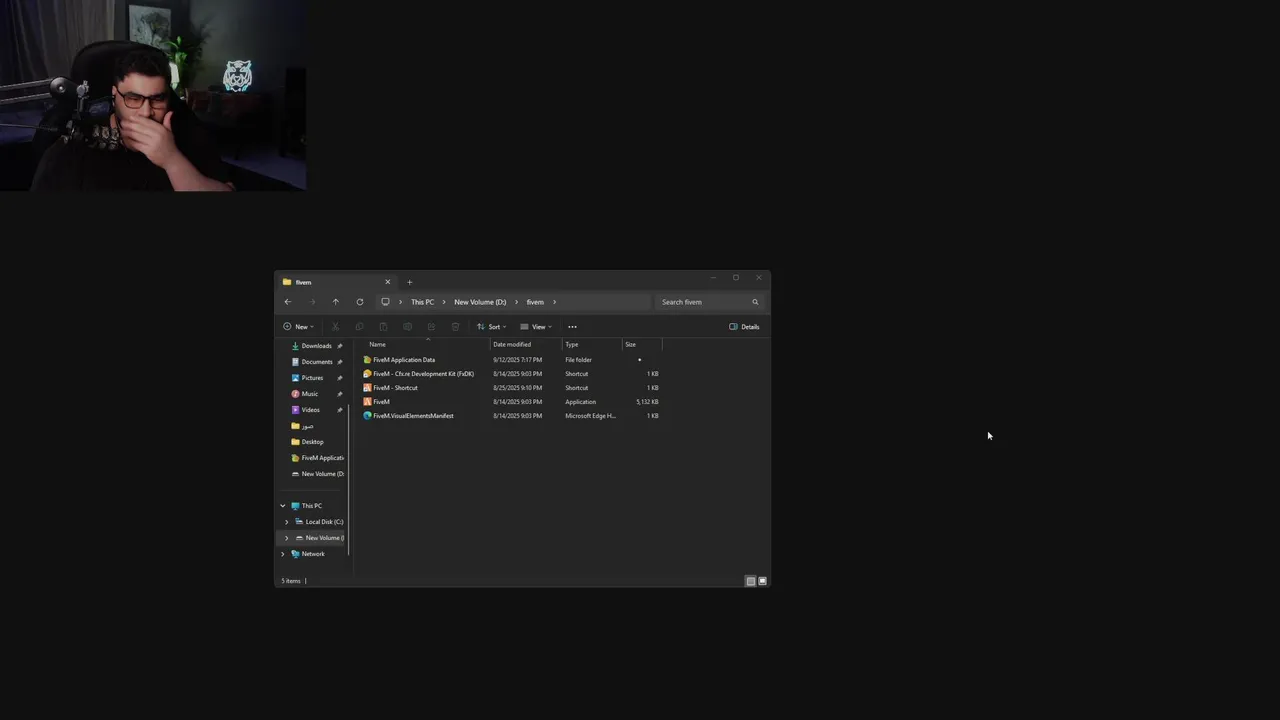Open pinned FiveM Application folder in sidebar
The width and height of the screenshot is (1280, 720).
coord(322,458)
